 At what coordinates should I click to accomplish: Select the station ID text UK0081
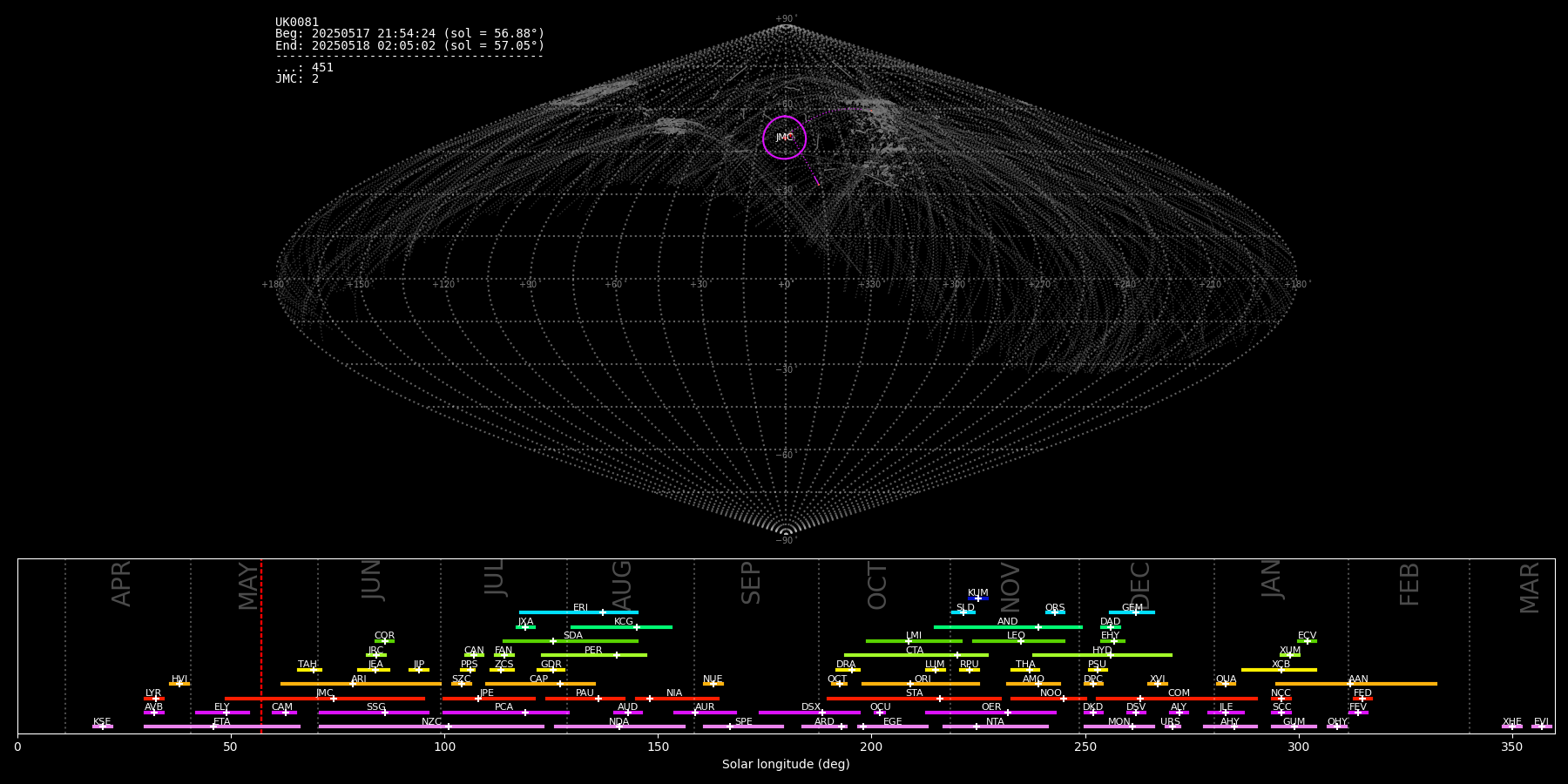pyautogui.click(x=297, y=23)
